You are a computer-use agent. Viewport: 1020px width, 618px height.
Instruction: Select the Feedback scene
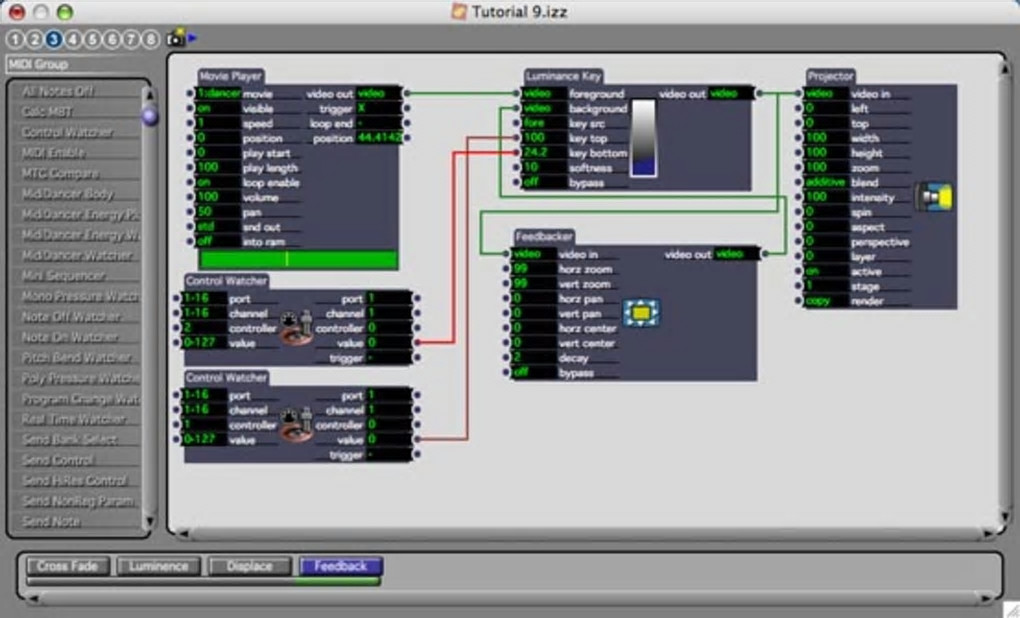pos(341,566)
